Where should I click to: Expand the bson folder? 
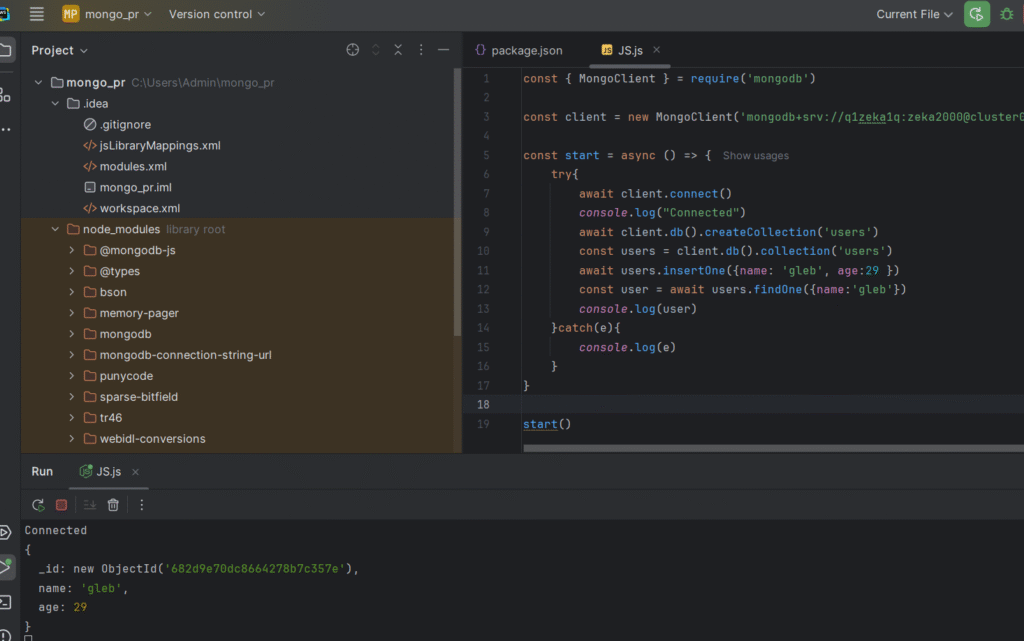72,292
